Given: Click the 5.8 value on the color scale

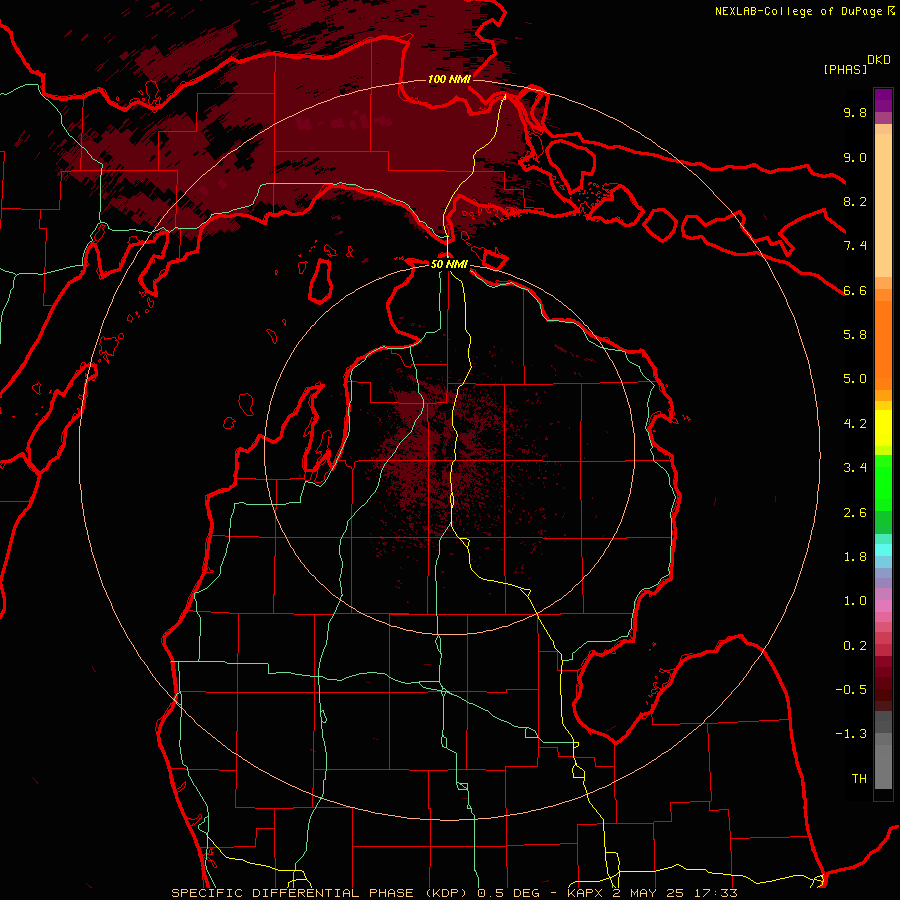Looking at the screenshot, I should tap(855, 335).
